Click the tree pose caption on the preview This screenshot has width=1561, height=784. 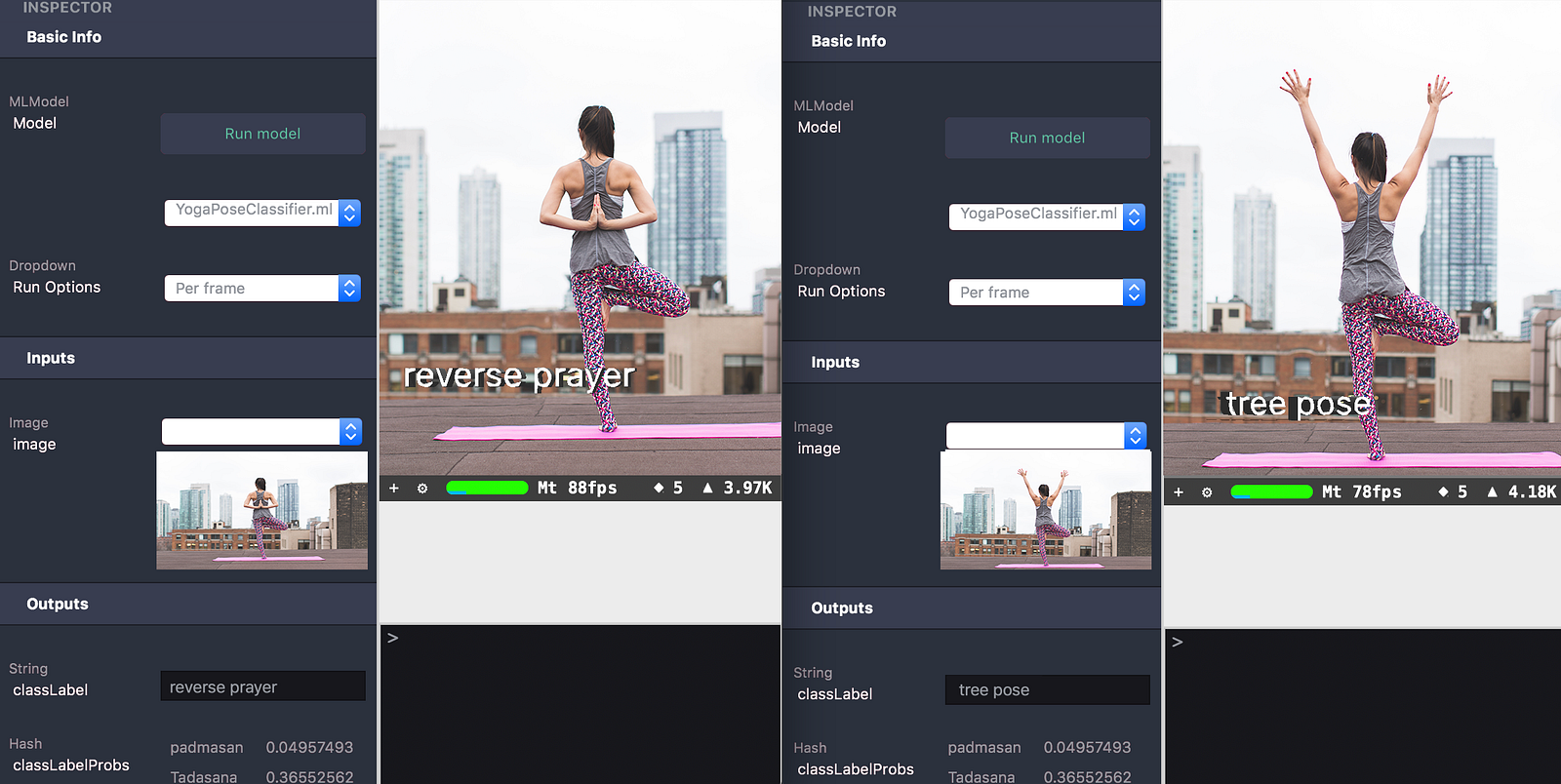(x=1299, y=403)
